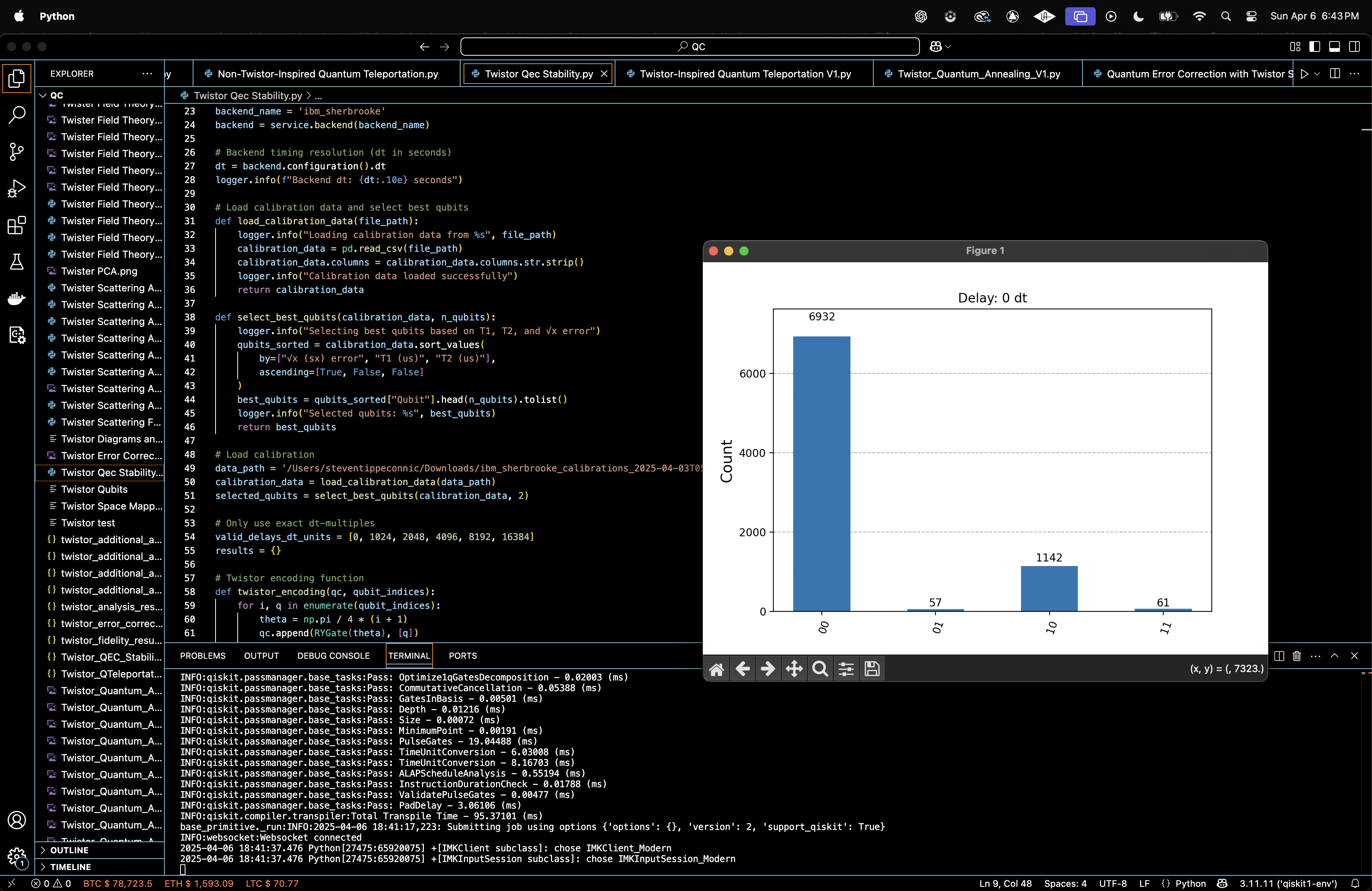This screenshot has height=891, width=1372.
Task: Open the Manage gear menu
Action: coord(17,856)
